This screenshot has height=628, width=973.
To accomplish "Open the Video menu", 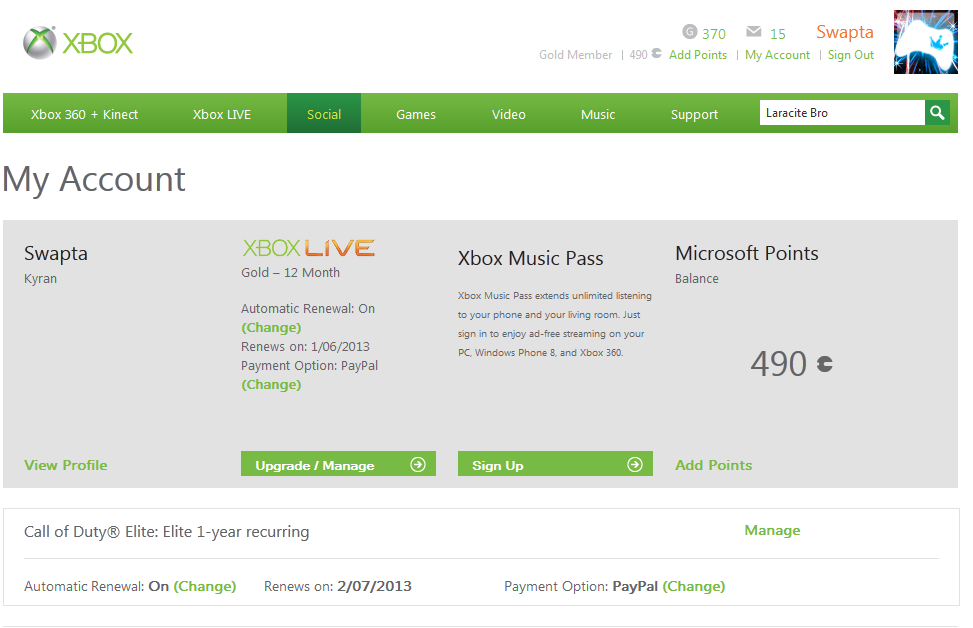I will point(508,114).
